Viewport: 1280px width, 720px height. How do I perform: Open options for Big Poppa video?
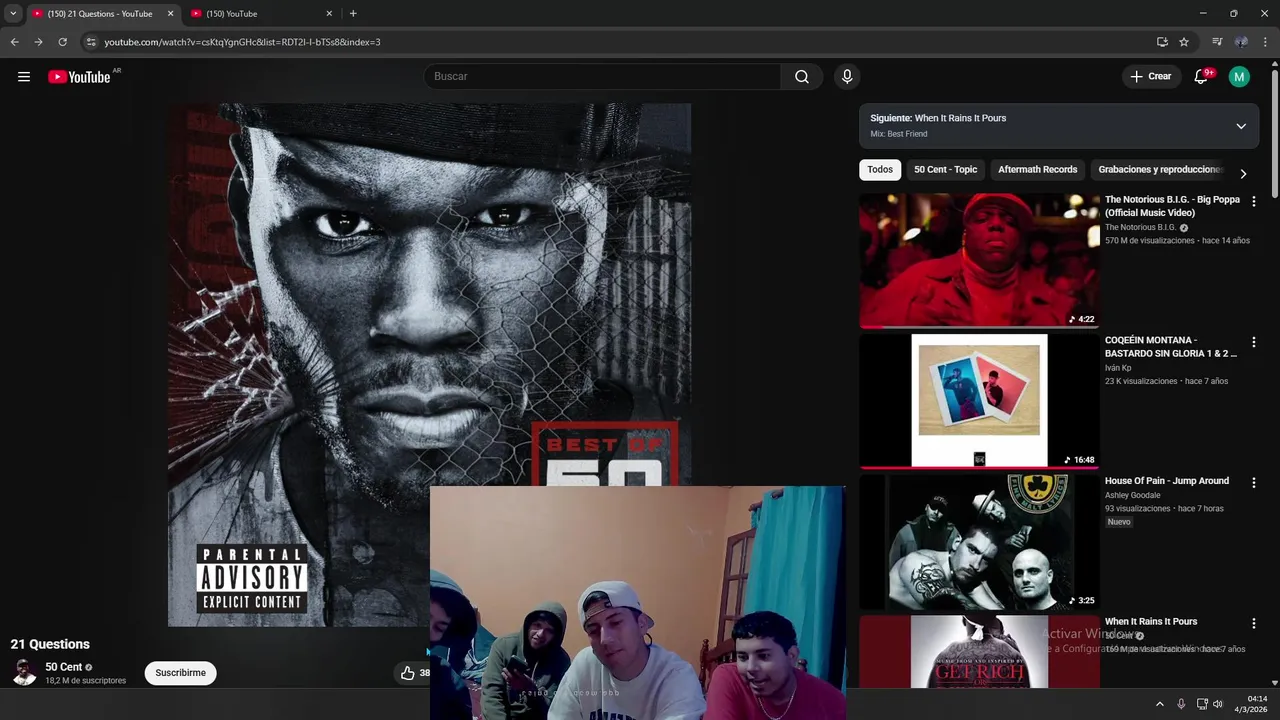click(x=1254, y=202)
